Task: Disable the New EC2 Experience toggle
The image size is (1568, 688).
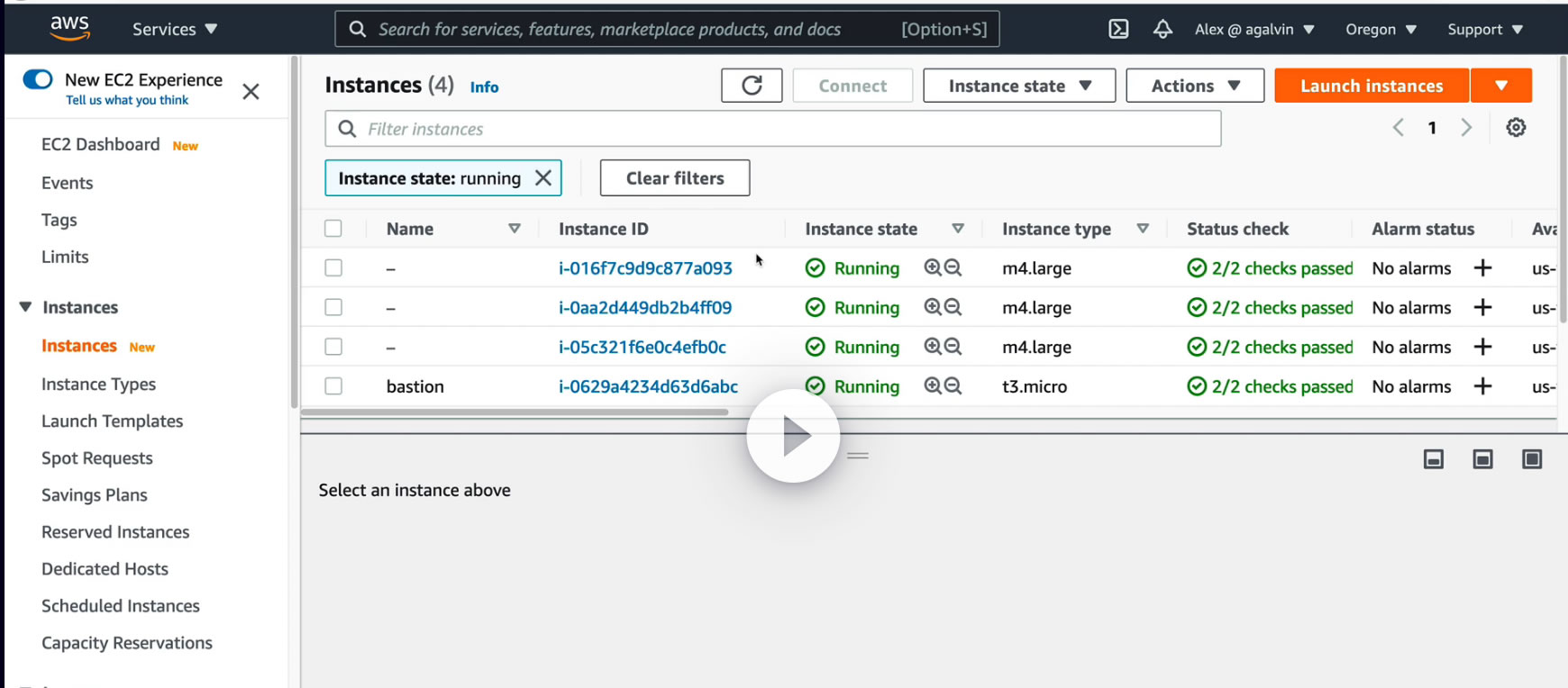Action: coord(38,79)
